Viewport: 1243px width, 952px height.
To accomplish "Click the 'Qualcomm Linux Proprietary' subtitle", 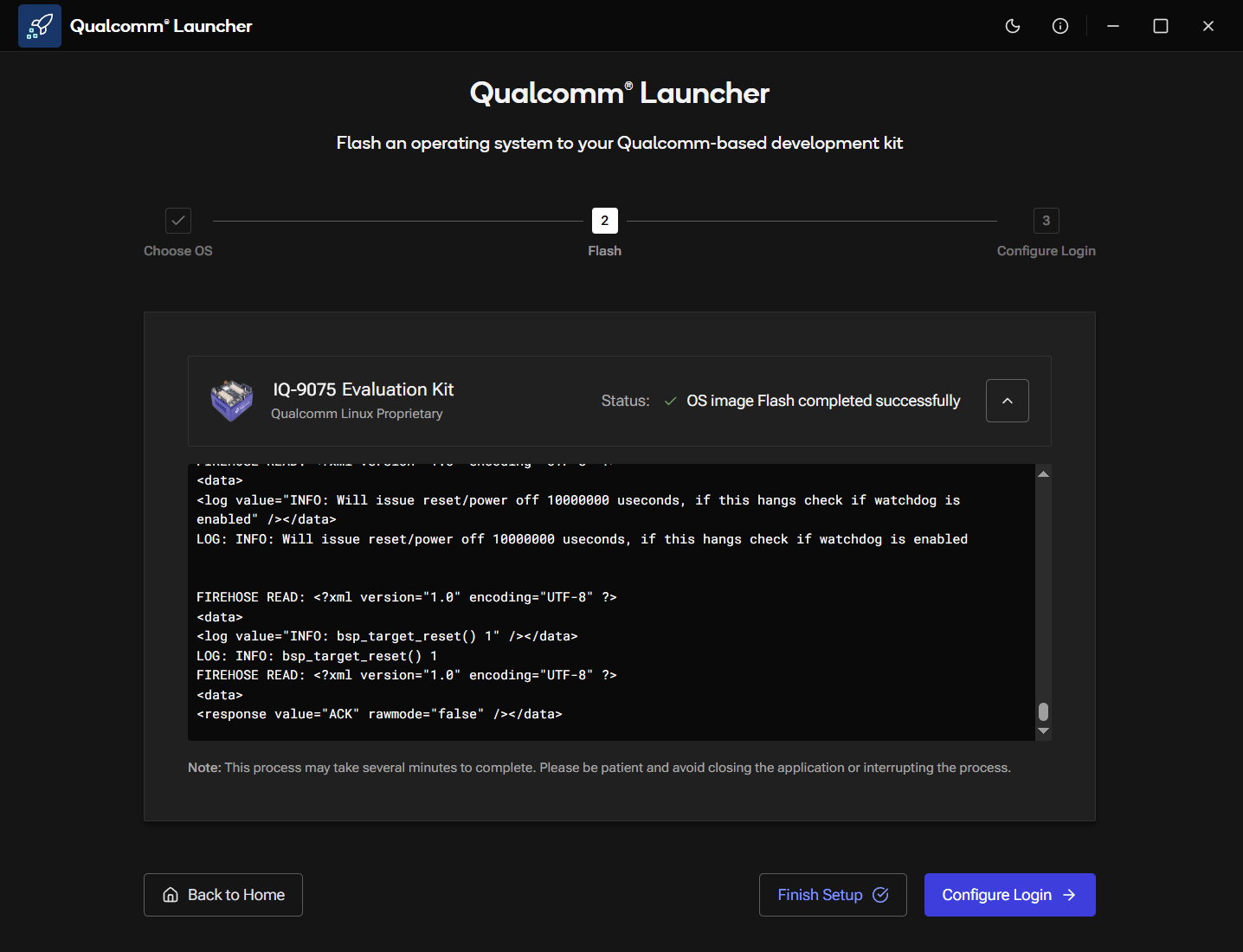I will coord(357,414).
